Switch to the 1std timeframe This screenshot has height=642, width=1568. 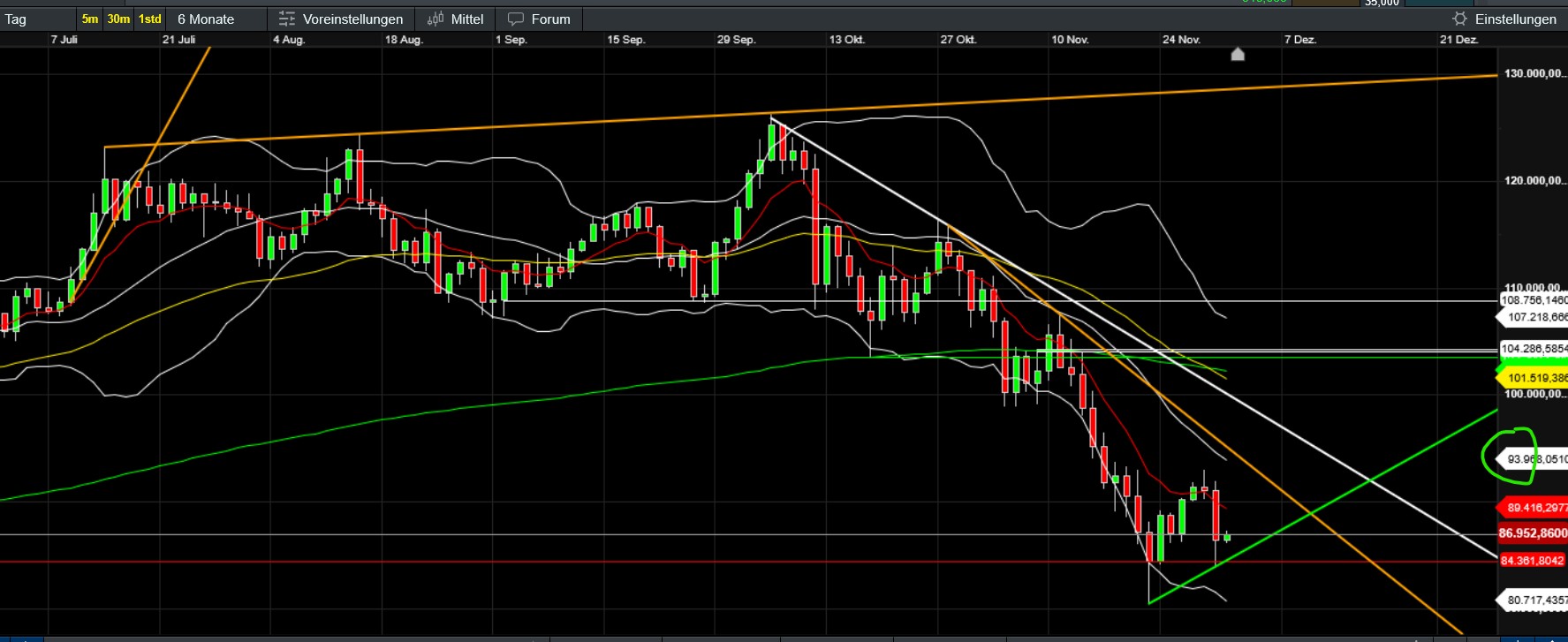pyautogui.click(x=150, y=19)
